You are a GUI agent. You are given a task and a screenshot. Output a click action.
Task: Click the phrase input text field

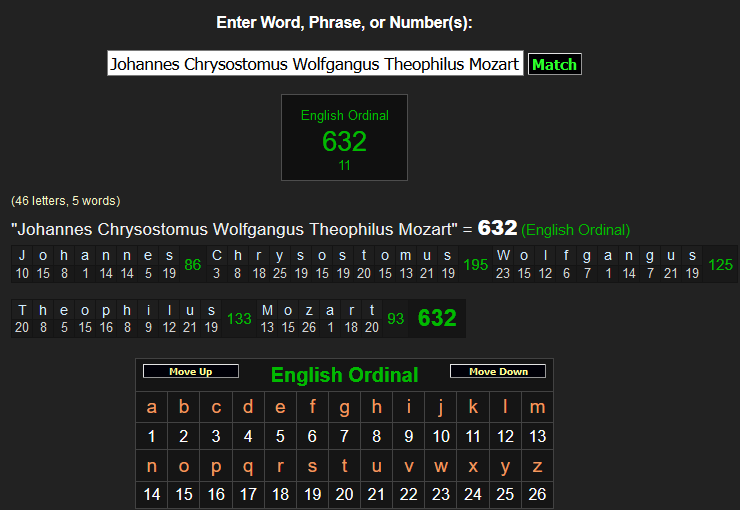pos(315,64)
